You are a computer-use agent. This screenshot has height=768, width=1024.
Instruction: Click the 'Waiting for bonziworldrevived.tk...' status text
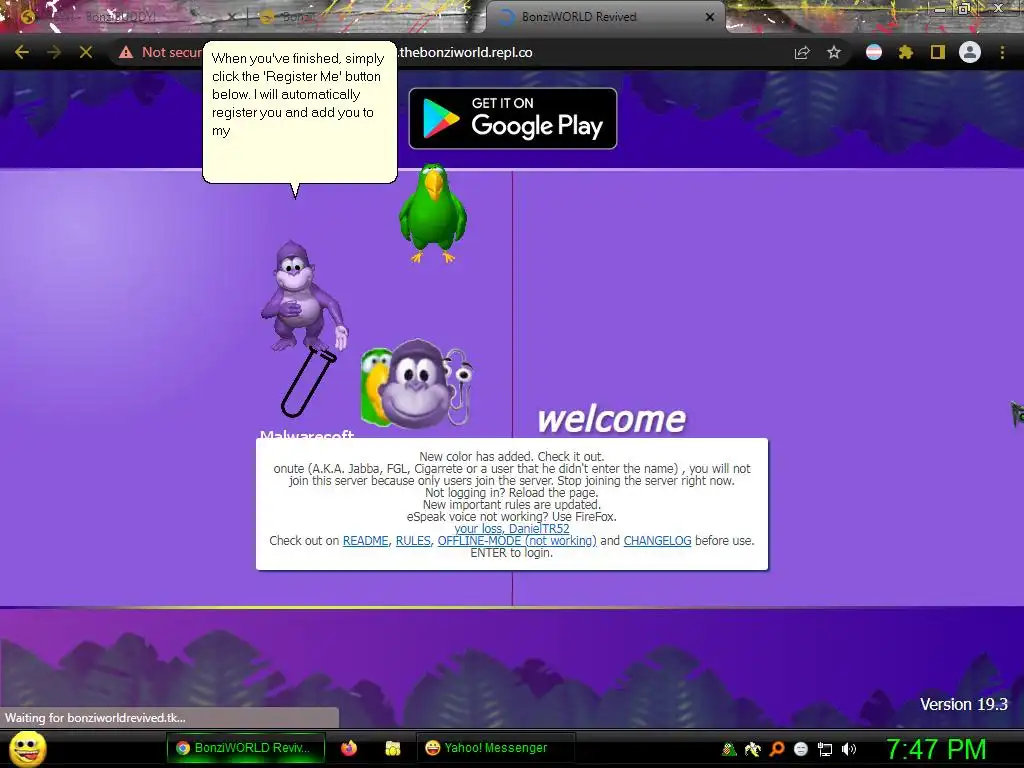(95, 718)
